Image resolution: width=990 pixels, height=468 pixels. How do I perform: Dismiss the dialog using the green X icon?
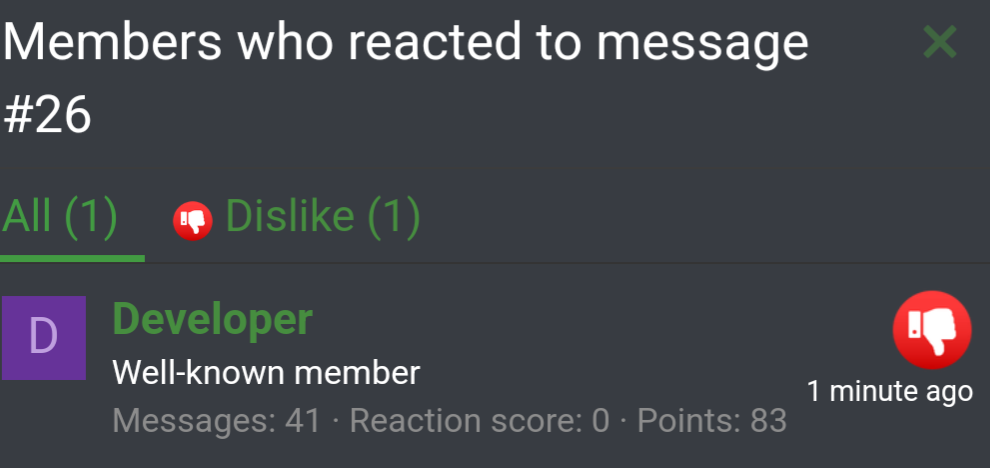939,42
